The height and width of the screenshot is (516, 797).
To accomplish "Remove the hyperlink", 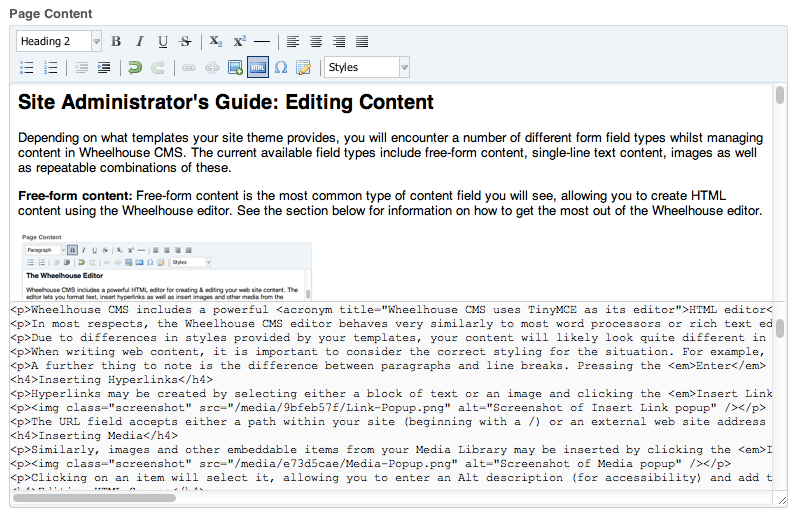I will pyautogui.click(x=212, y=67).
